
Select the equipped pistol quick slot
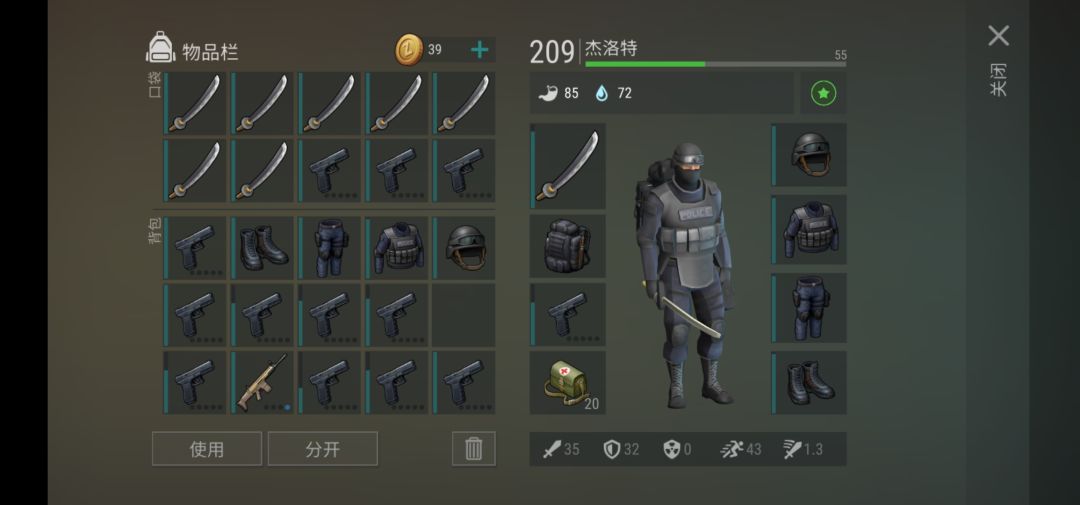click(x=568, y=314)
